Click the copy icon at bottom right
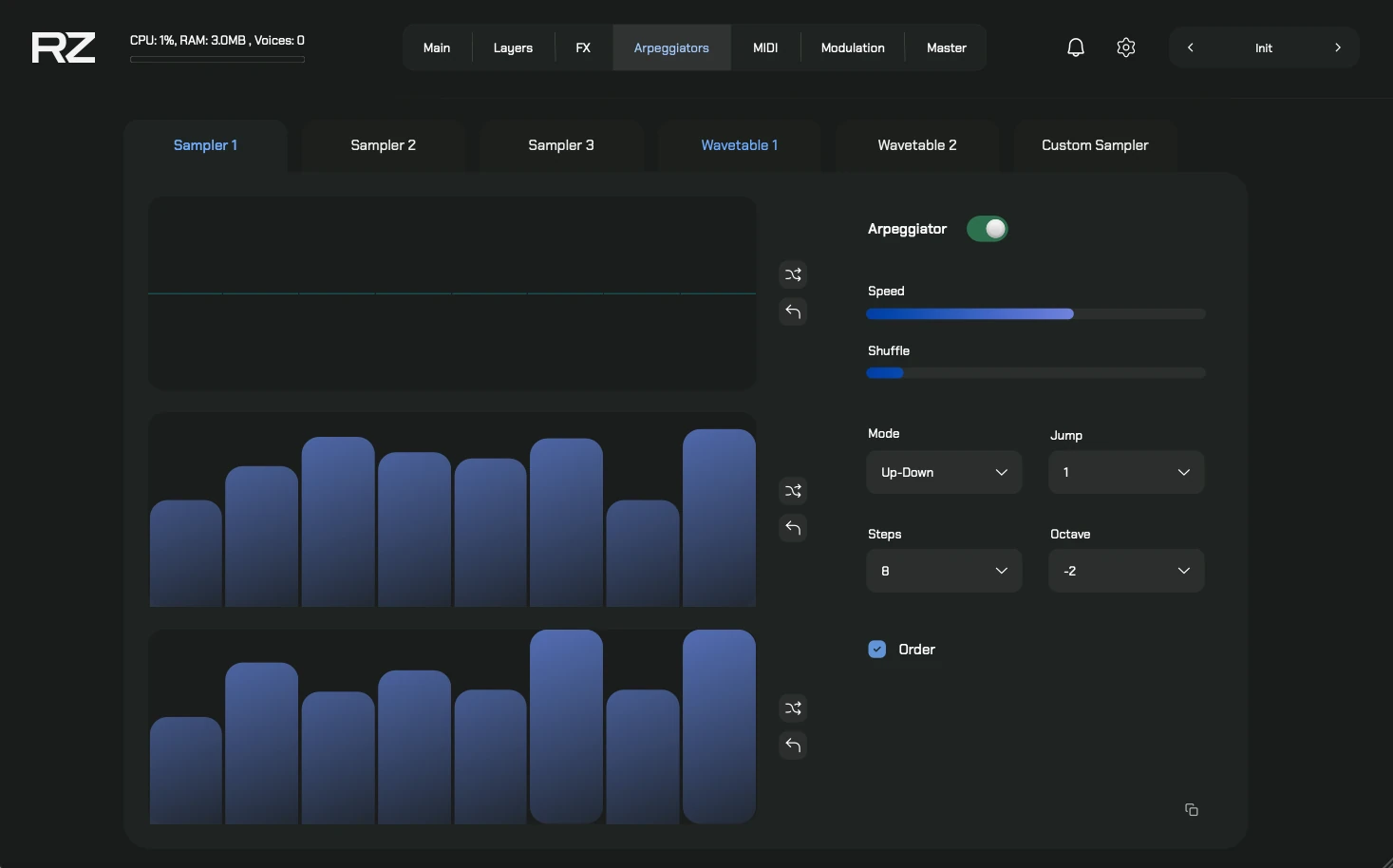This screenshot has height=868, width=1393. click(x=1191, y=810)
